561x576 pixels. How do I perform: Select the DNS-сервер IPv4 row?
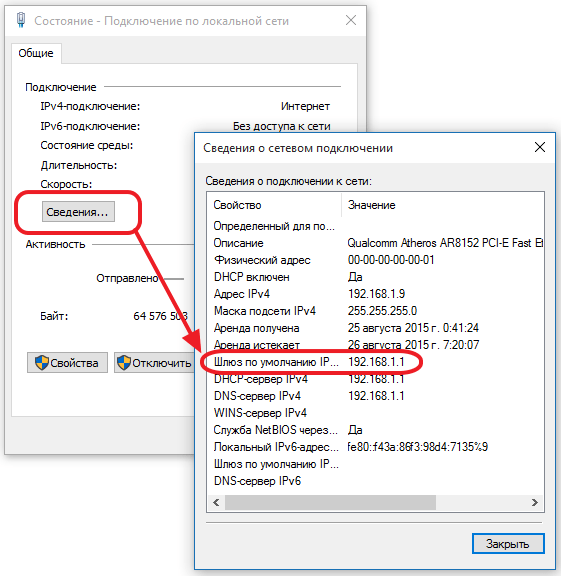[375, 396]
